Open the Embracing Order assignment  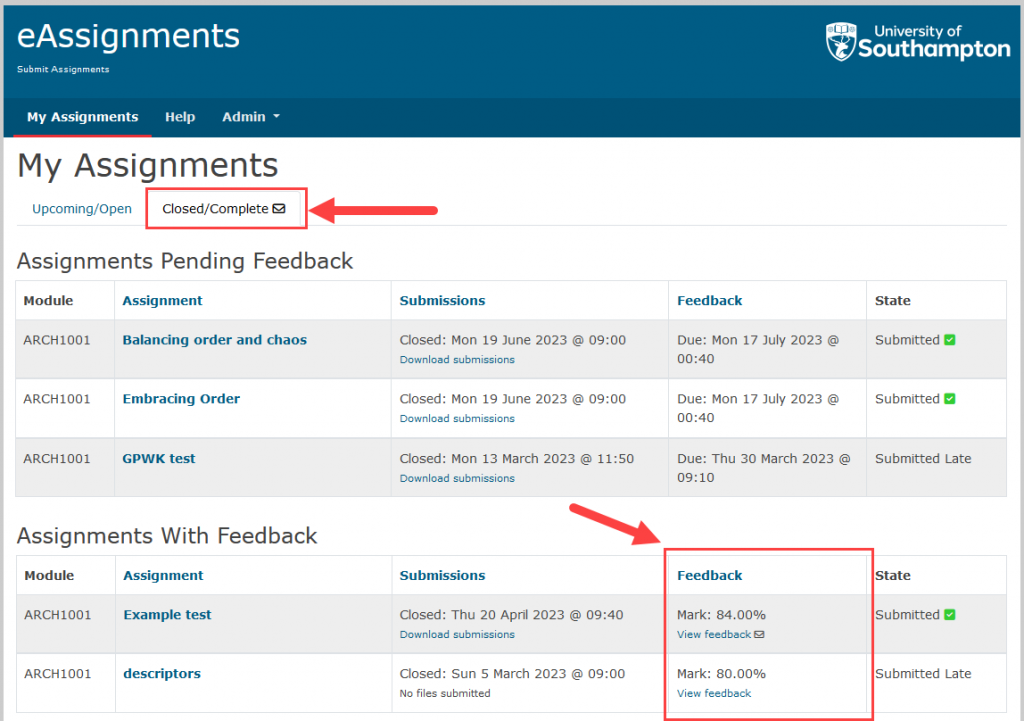[181, 398]
